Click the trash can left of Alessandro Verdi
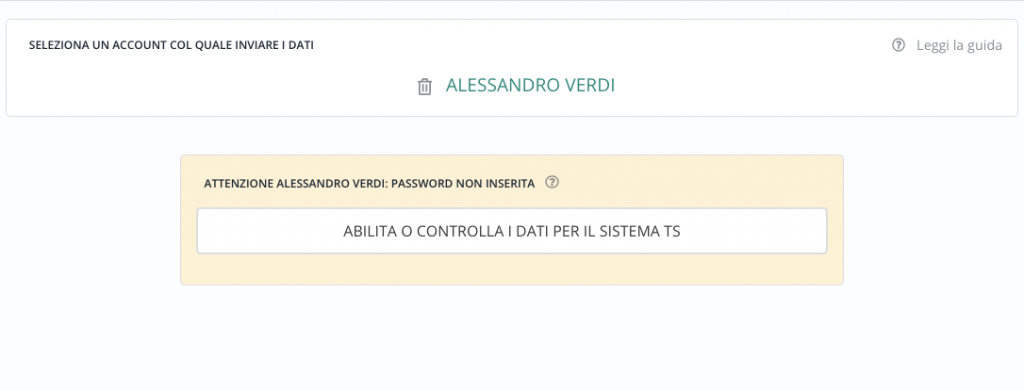 coord(424,86)
